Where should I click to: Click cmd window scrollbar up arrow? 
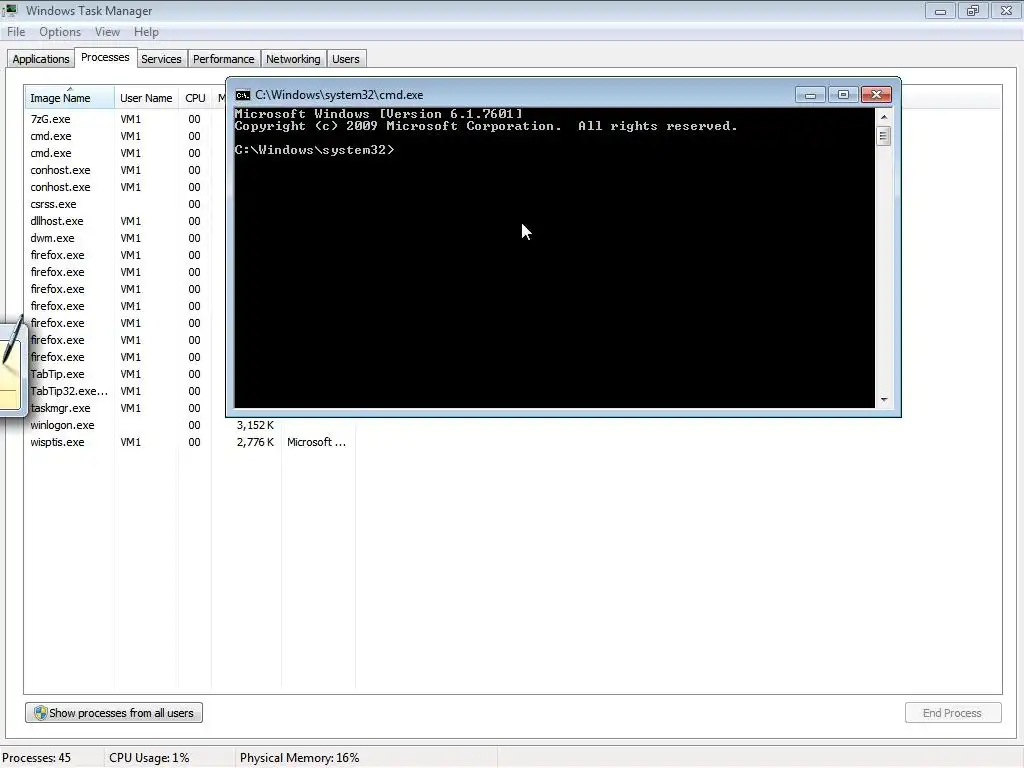coord(884,117)
